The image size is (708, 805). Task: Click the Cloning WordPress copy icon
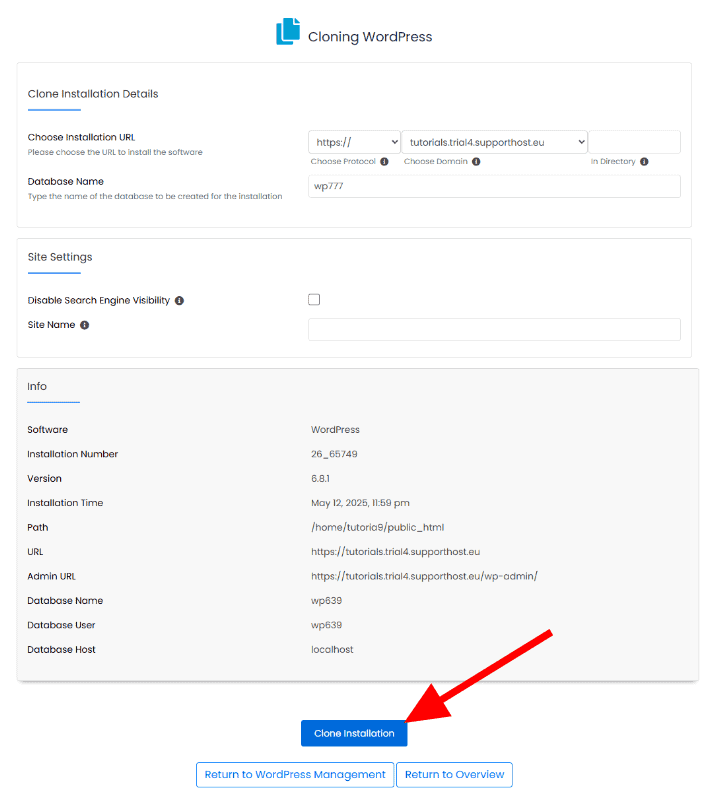click(288, 31)
